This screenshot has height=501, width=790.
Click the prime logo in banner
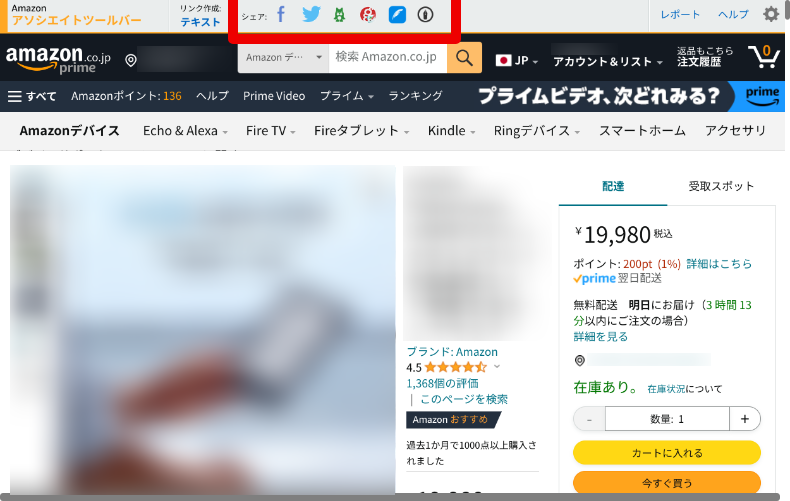click(762, 96)
